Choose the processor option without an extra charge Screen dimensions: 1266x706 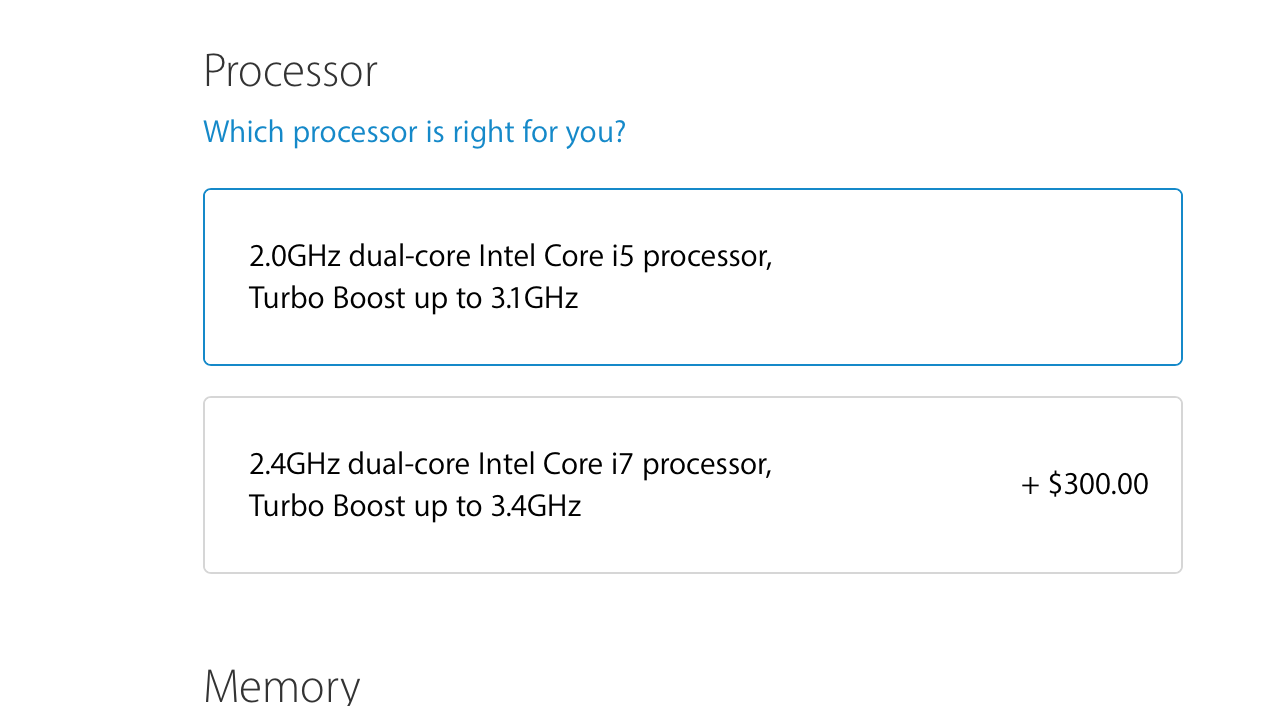tap(692, 277)
